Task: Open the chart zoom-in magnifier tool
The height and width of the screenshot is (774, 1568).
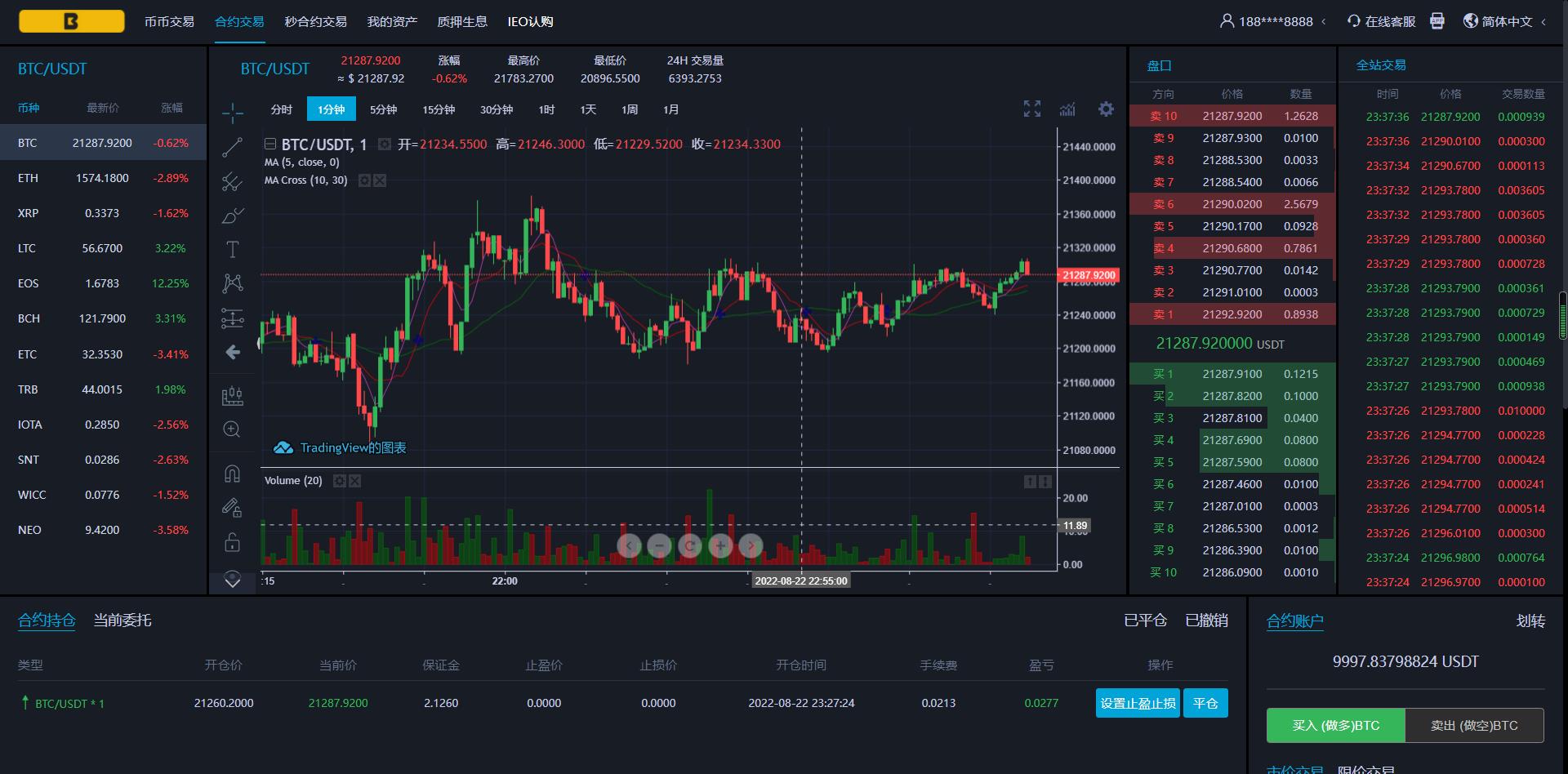Action: pos(232,429)
